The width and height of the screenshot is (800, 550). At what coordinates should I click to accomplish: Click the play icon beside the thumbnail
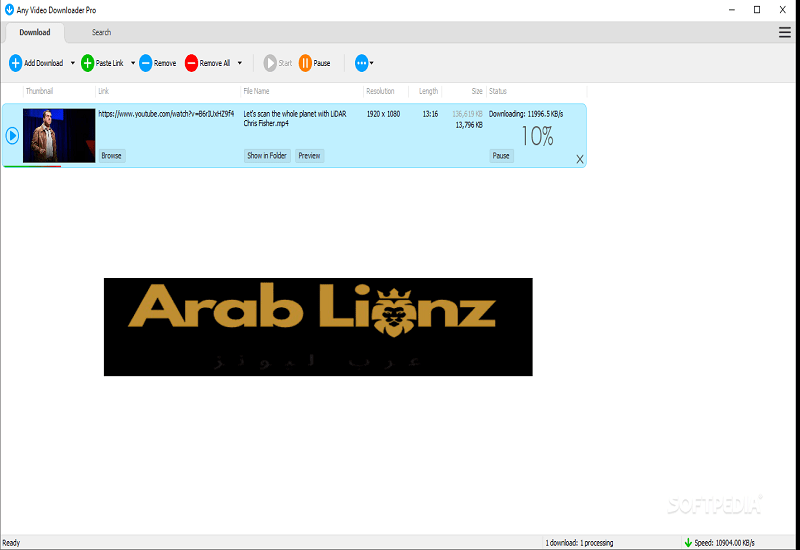point(12,136)
